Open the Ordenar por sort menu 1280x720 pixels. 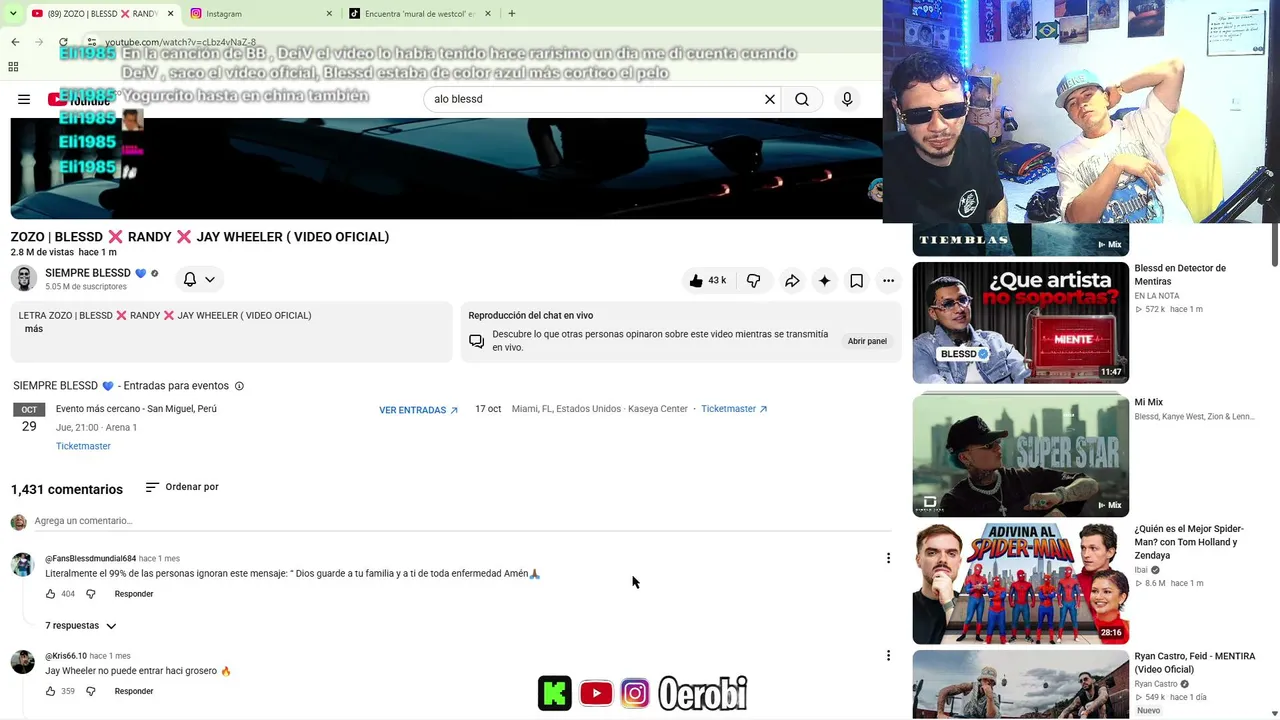(x=182, y=487)
